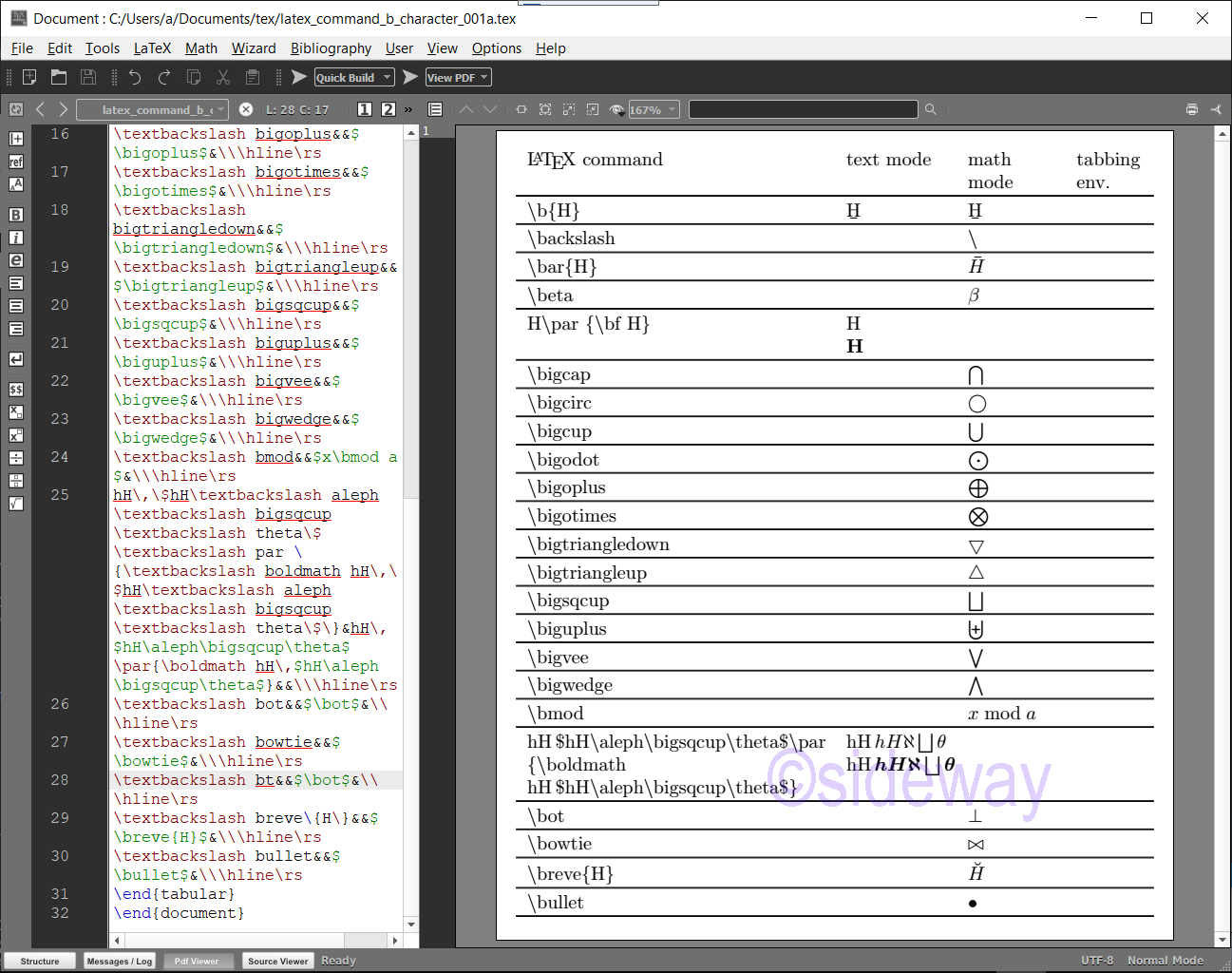The image size is (1232, 973).
Task: Click the Paste clipboard icon
Action: pos(253,77)
